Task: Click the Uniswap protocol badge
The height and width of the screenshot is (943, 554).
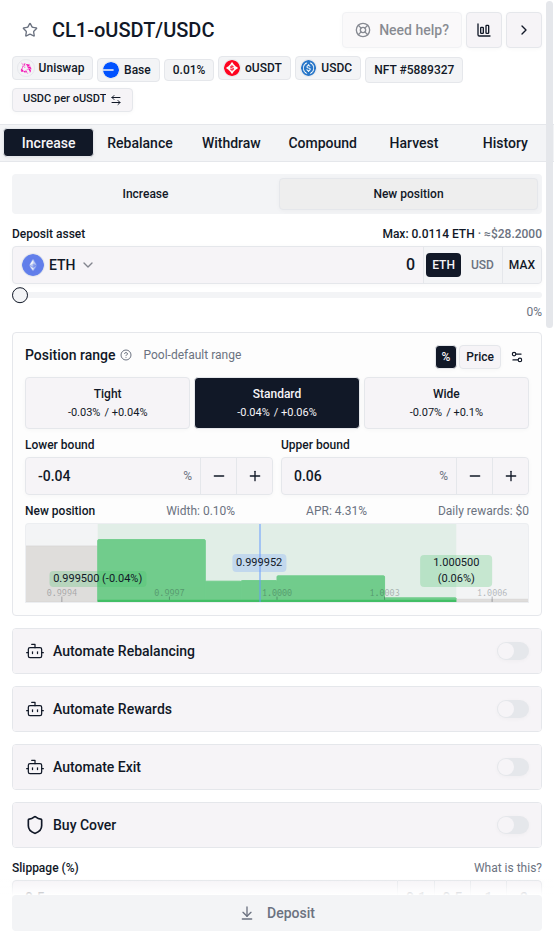Action: click(x=52, y=68)
